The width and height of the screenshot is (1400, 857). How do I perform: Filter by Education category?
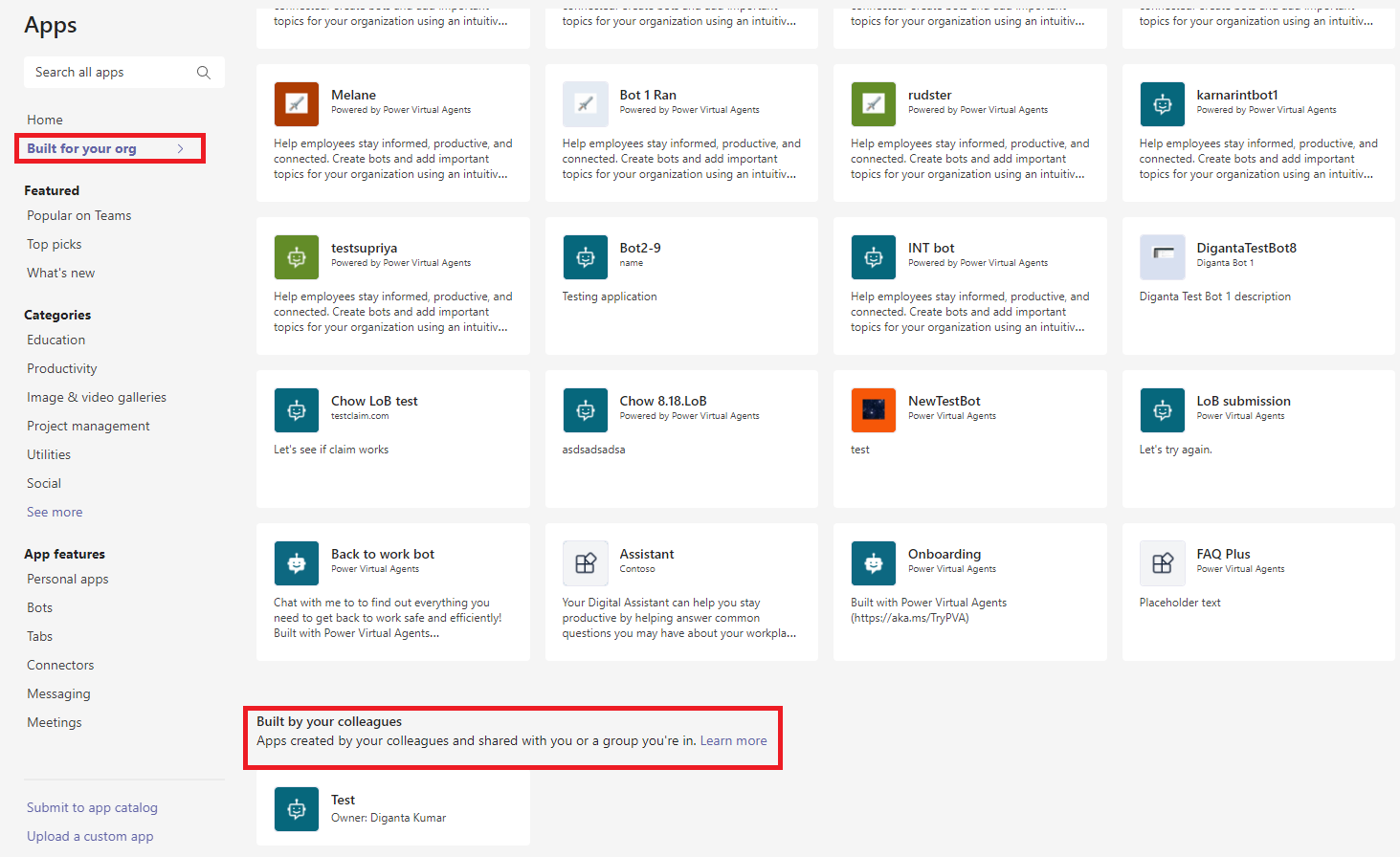pos(56,340)
